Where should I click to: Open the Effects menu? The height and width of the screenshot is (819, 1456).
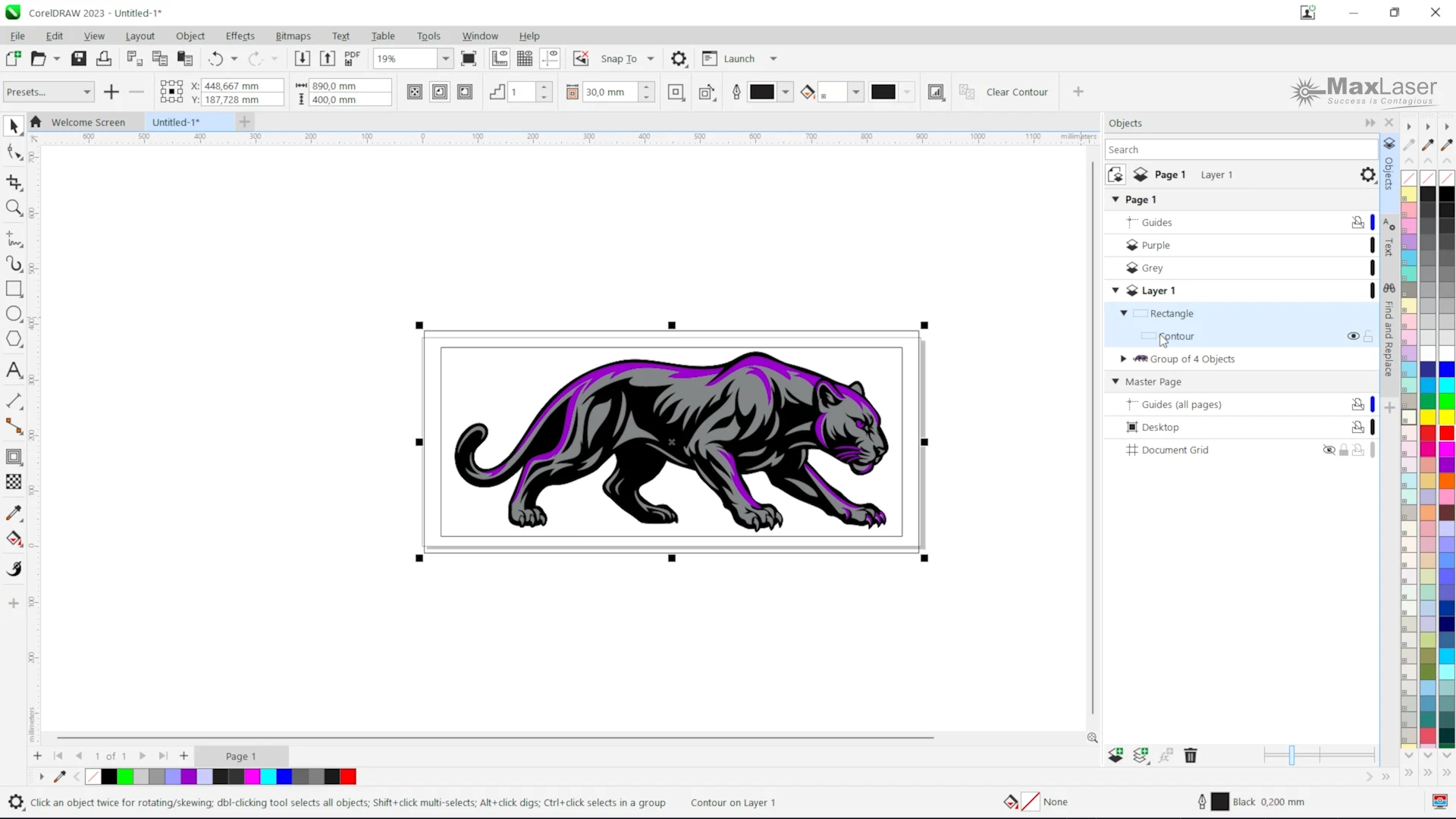coord(240,36)
